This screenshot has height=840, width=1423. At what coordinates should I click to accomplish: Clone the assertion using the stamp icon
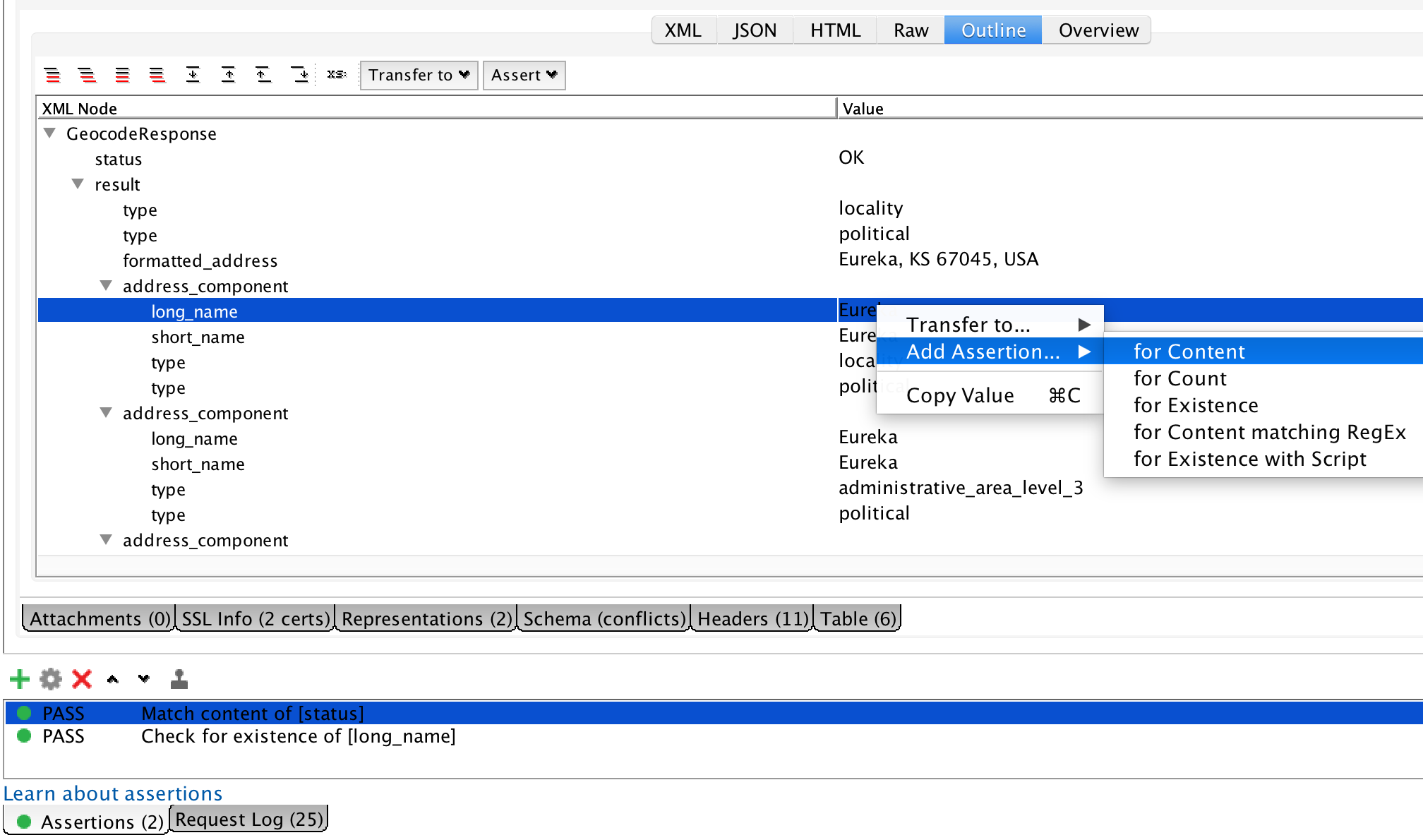click(x=179, y=679)
